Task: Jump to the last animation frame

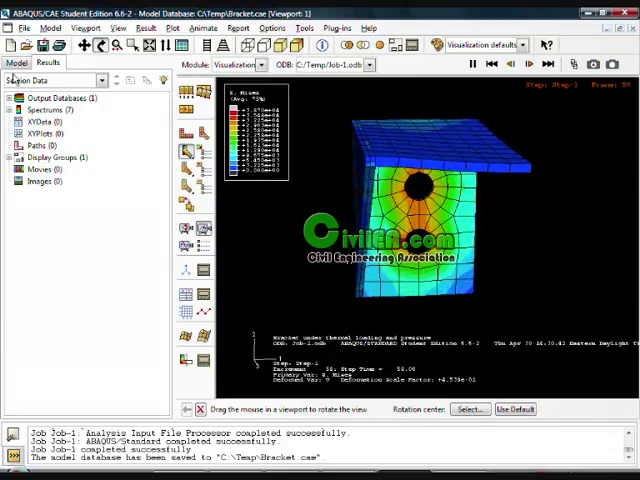Action: pos(548,64)
